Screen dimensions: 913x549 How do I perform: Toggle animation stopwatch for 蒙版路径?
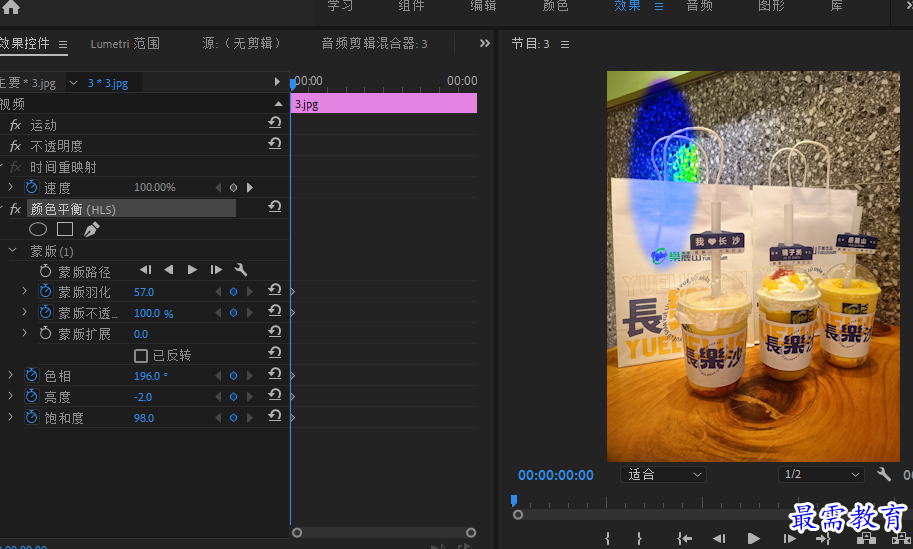(45, 271)
